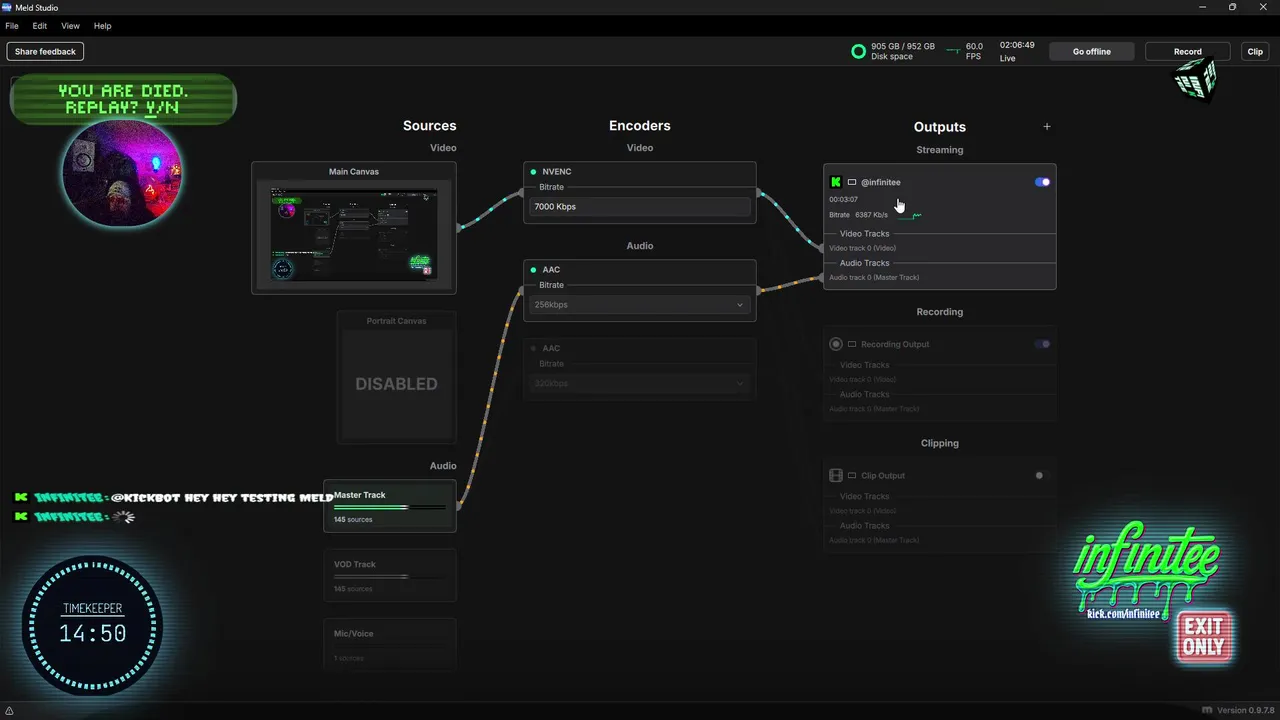Screen dimensions: 1280x720
Task: Click Video track 0 (Video) in Recording Output
Action: 863,380
